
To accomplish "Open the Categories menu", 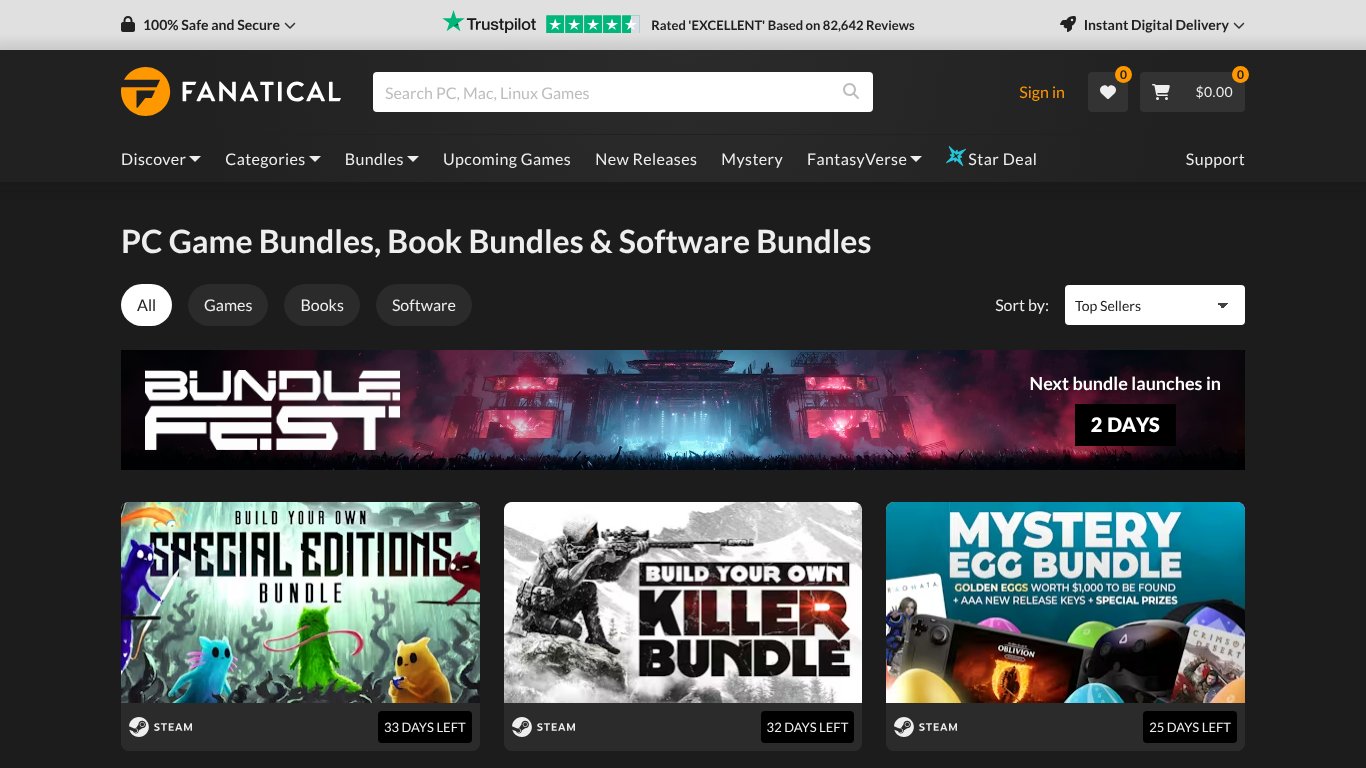I will [273, 159].
